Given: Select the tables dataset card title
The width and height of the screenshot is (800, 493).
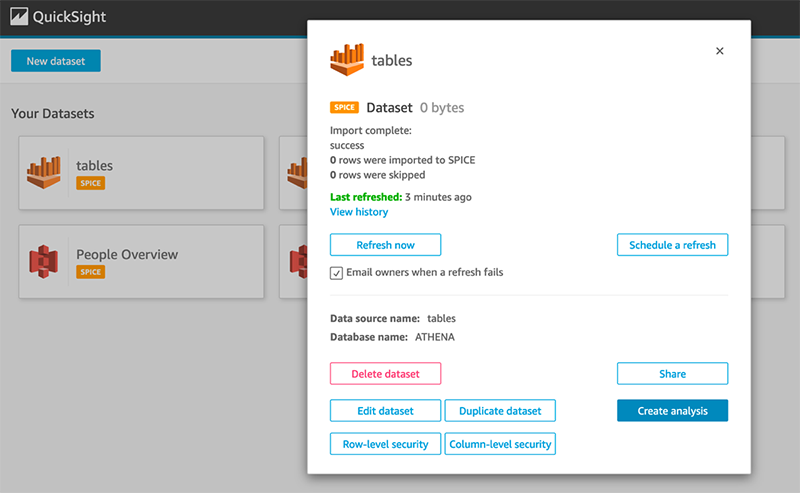Looking at the screenshot, I should pyautogui.click(x=94, y=165).
